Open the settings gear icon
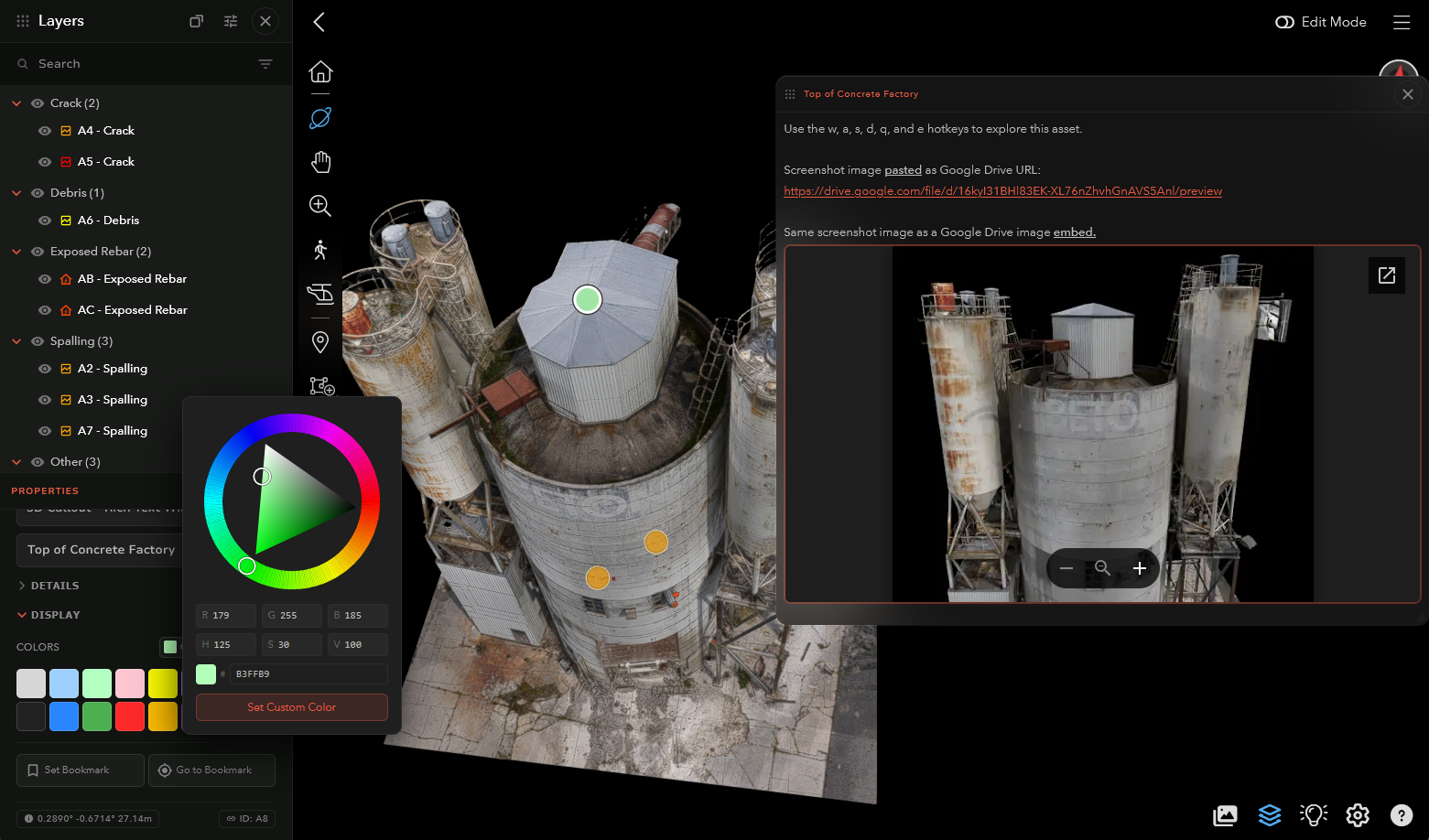Screen dimensions: 1429x840 click(1358, 815)
